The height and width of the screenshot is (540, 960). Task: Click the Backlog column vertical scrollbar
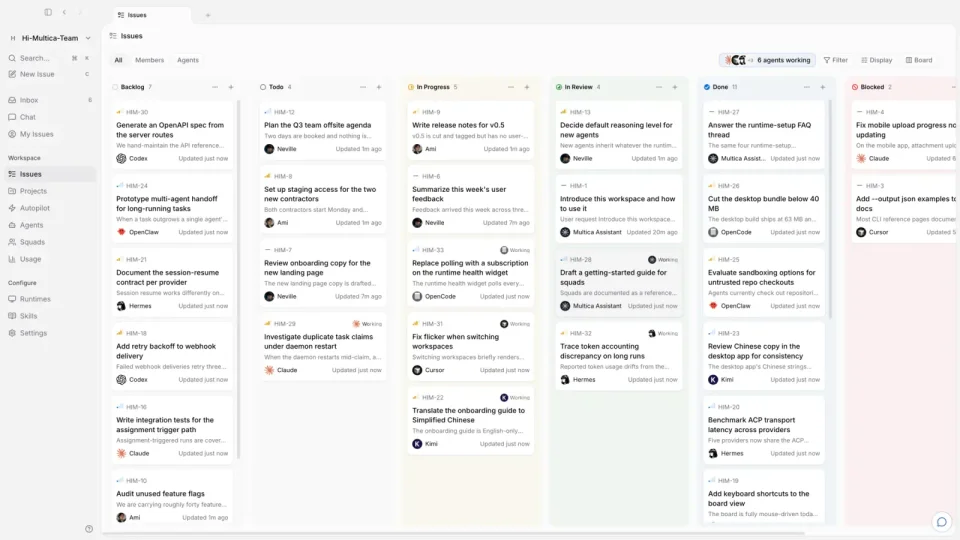point(238,279)
